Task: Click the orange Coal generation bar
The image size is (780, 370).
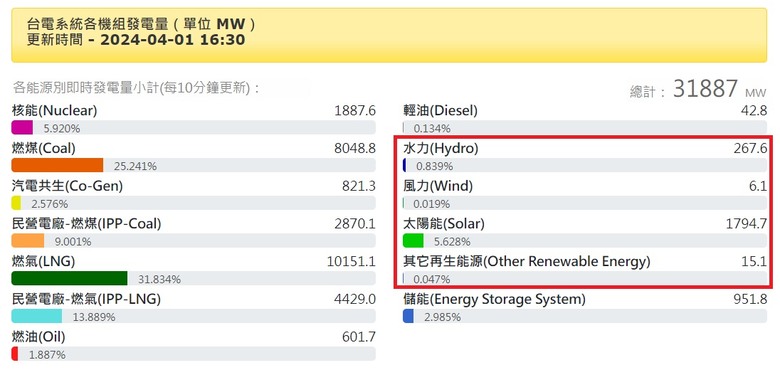Action: (57, 166)
